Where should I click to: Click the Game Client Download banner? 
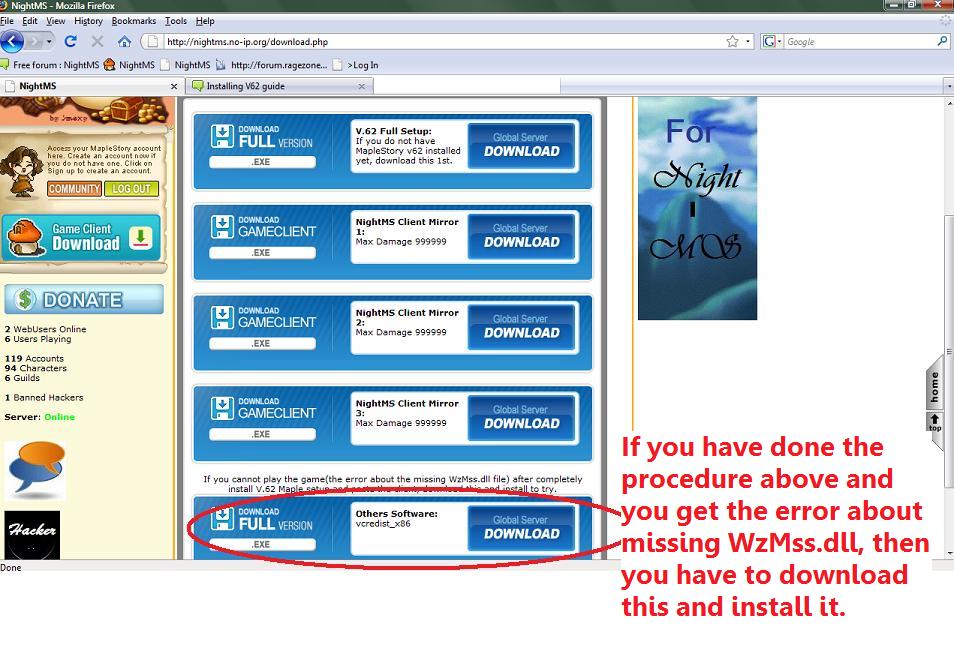tap(81, 237)
